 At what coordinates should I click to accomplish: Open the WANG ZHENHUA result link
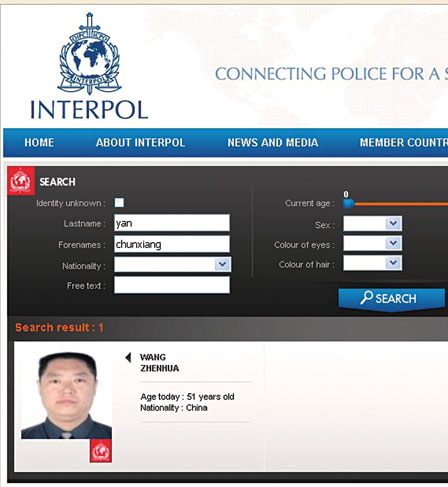pyautogui.click(x=159, y=363)
